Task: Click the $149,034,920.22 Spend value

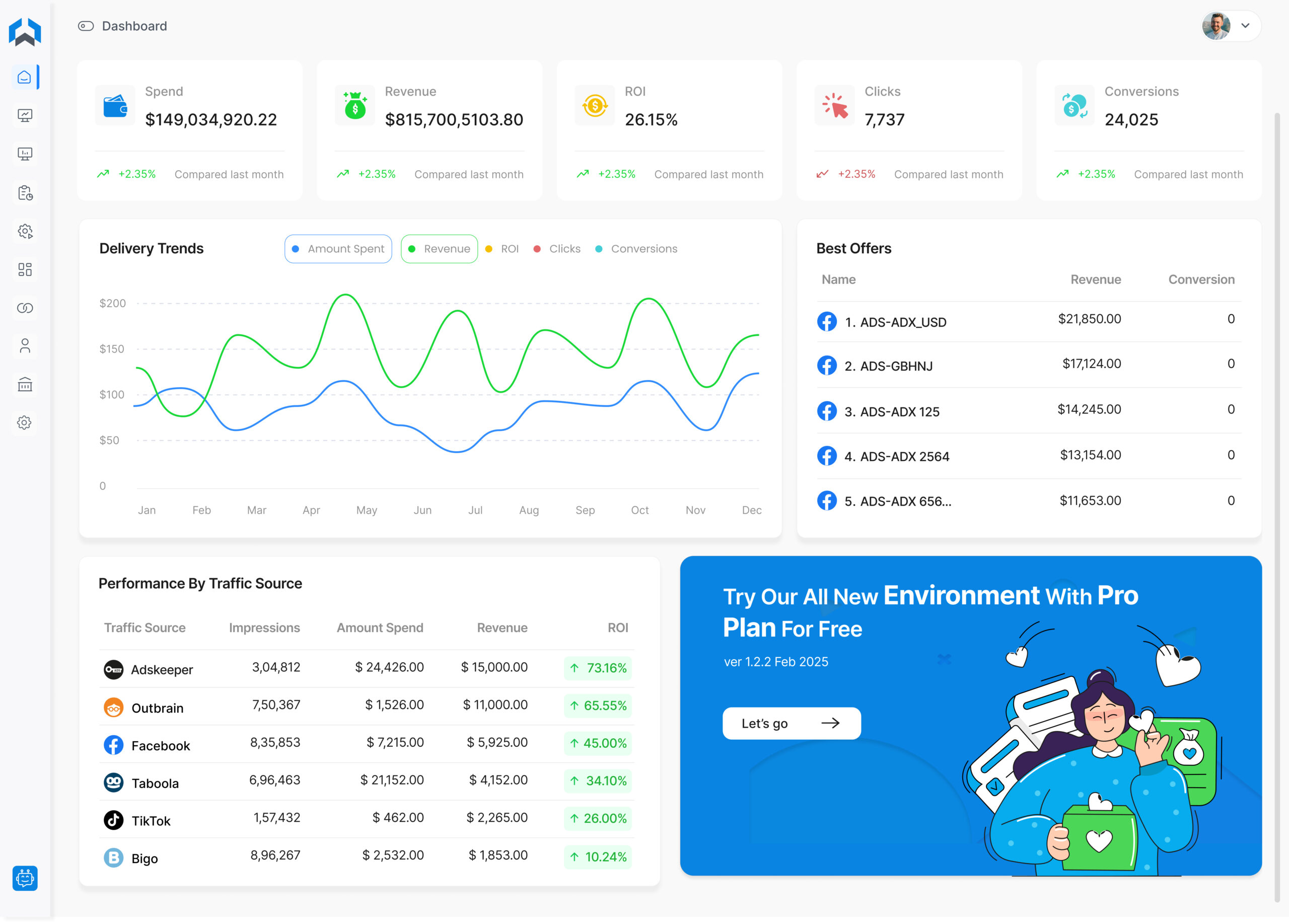Action: (211, 120)
